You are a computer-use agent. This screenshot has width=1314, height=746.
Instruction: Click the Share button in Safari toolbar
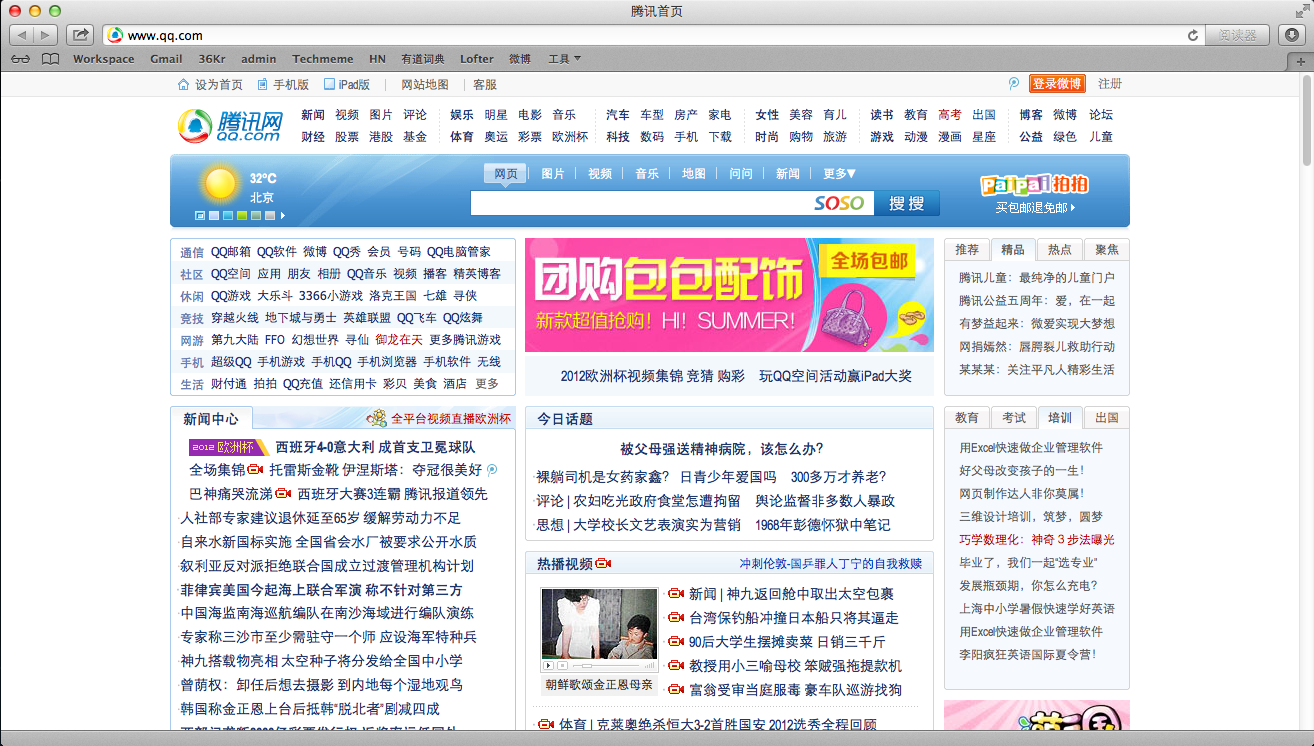pyautogui.click(x=80, y=35)
